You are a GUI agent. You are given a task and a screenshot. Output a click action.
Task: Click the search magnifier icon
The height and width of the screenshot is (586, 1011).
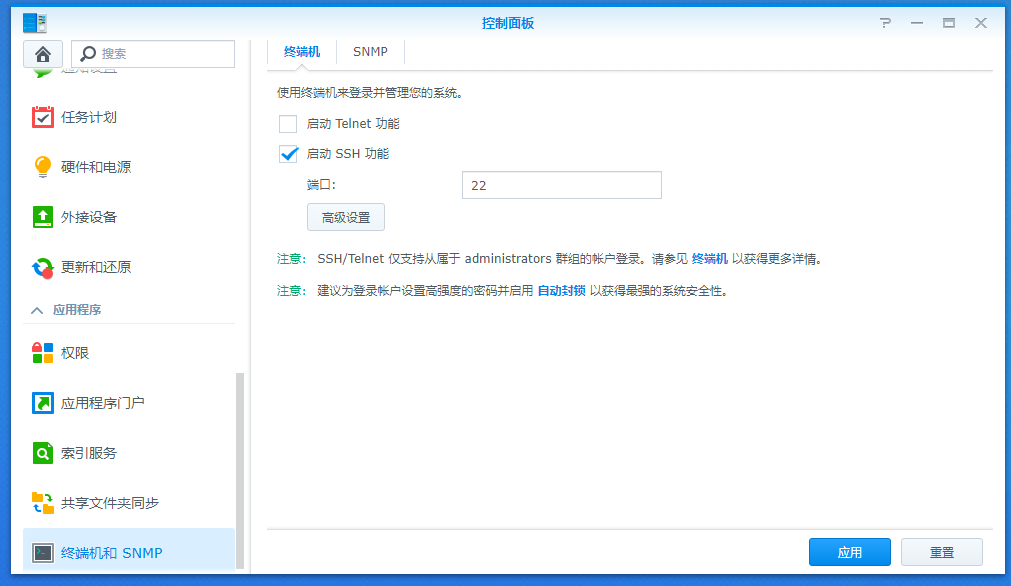tap(88, 54)
